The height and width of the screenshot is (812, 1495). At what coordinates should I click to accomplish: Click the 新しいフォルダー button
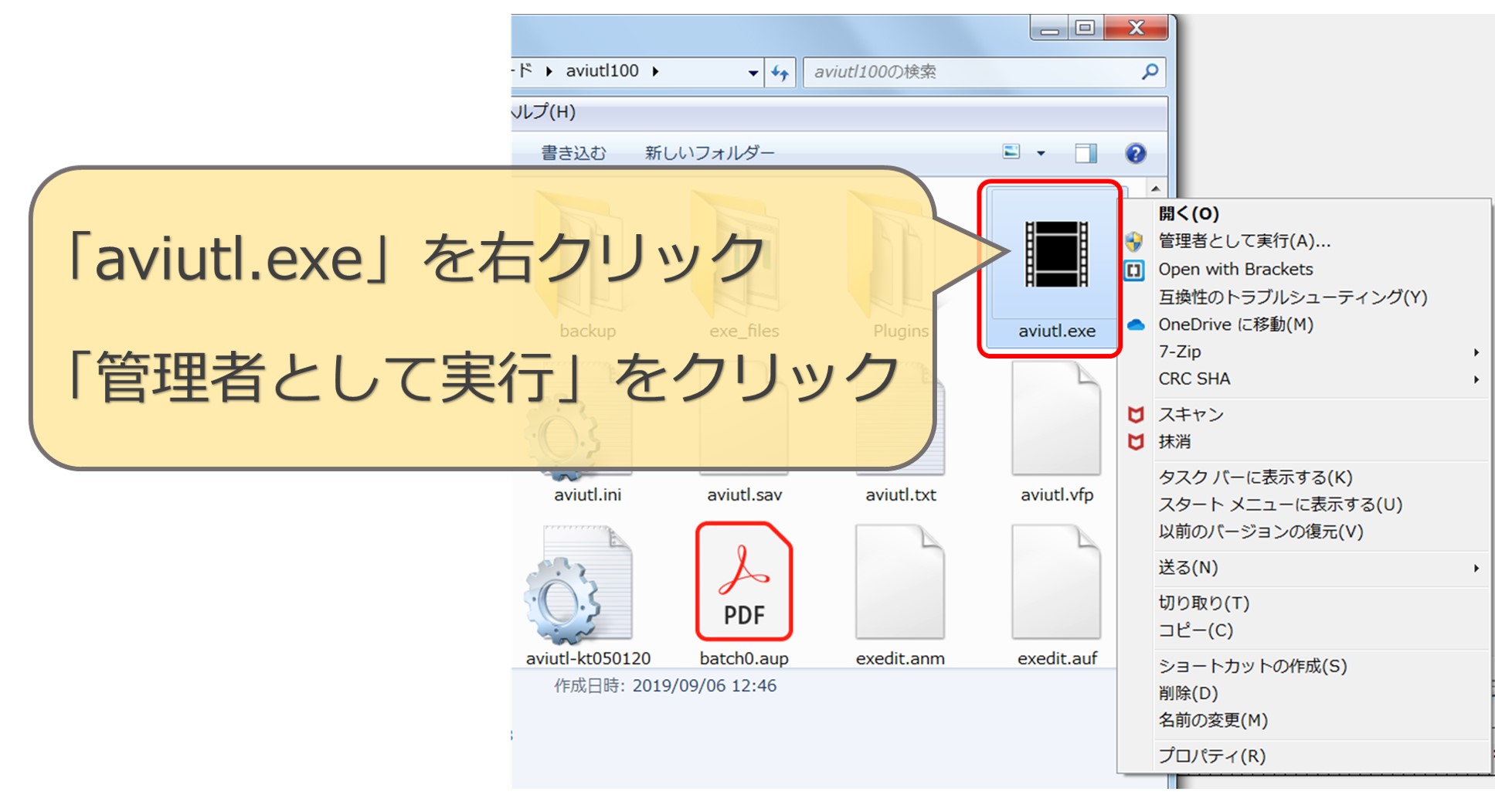(x=709, y=153)
